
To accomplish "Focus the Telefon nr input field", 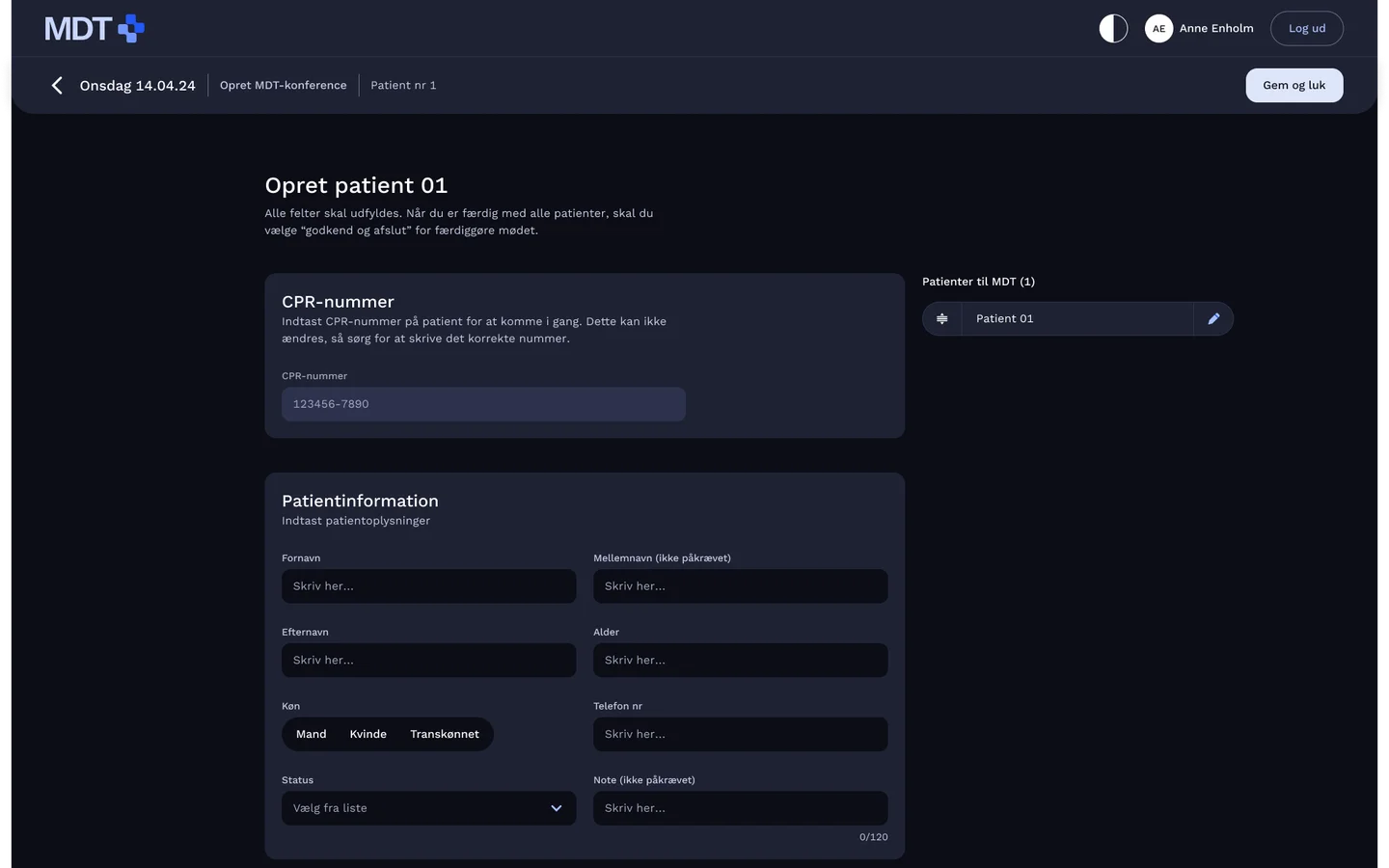I will (741, 735).
